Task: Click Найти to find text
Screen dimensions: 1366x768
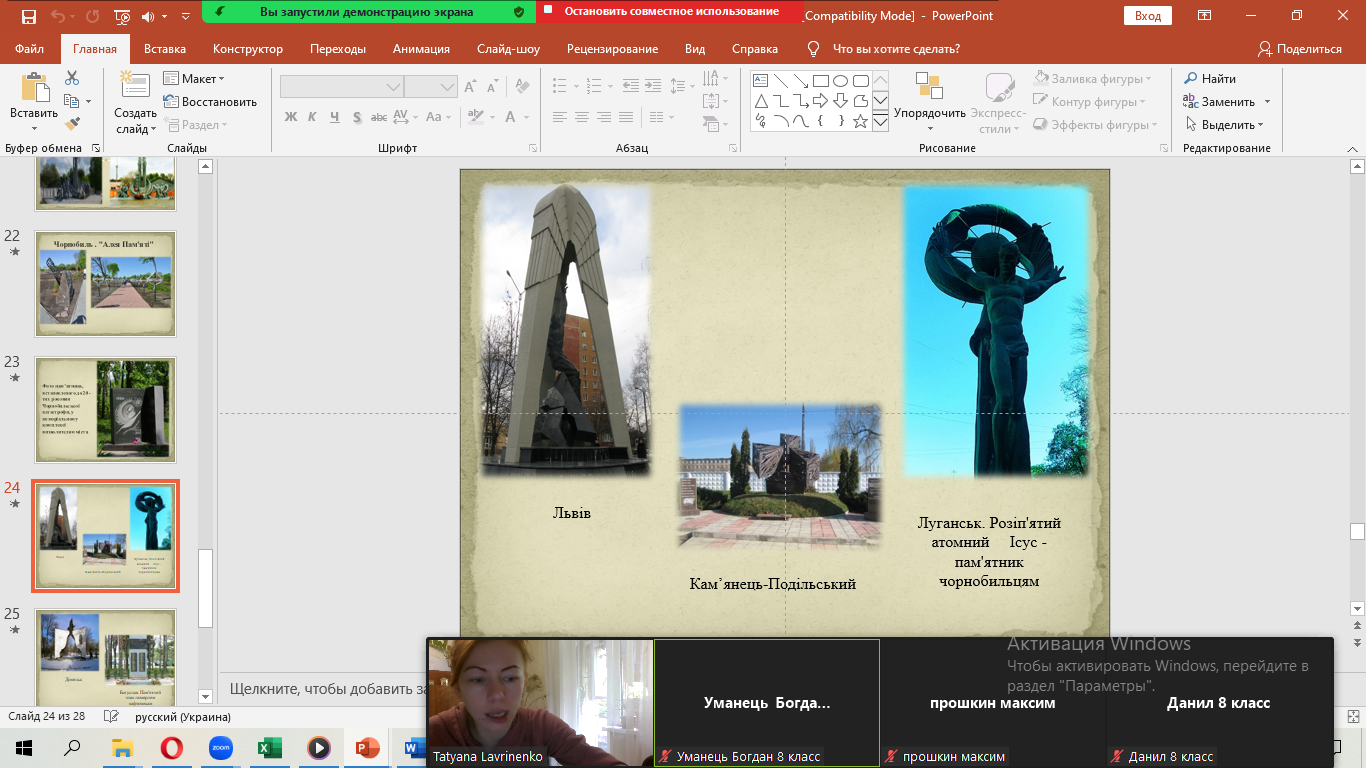Action: pyautogui.click(x=1210, y=79)
